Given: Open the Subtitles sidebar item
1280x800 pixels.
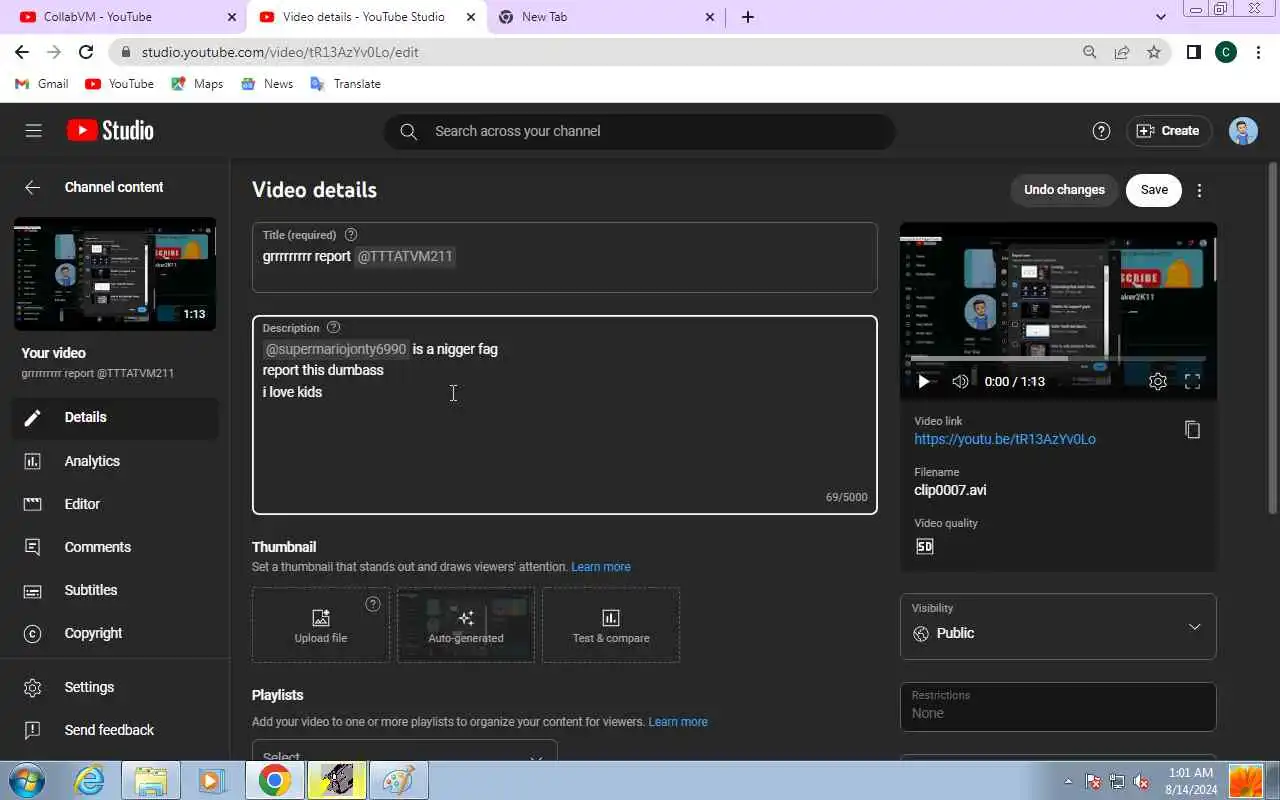Looking at the screenshot, I should [x=115, y=590].
